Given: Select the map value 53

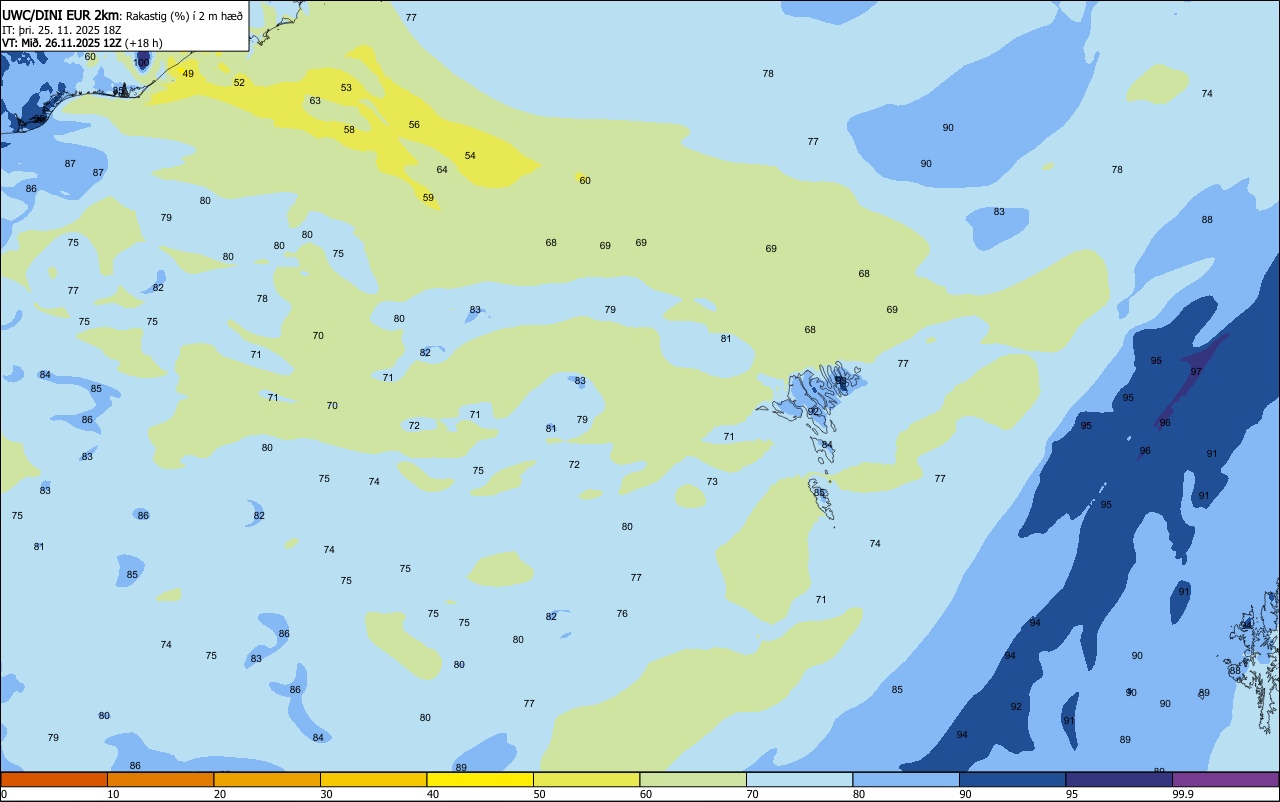Looking at the screenshot, I should click(x=346, y=88).
